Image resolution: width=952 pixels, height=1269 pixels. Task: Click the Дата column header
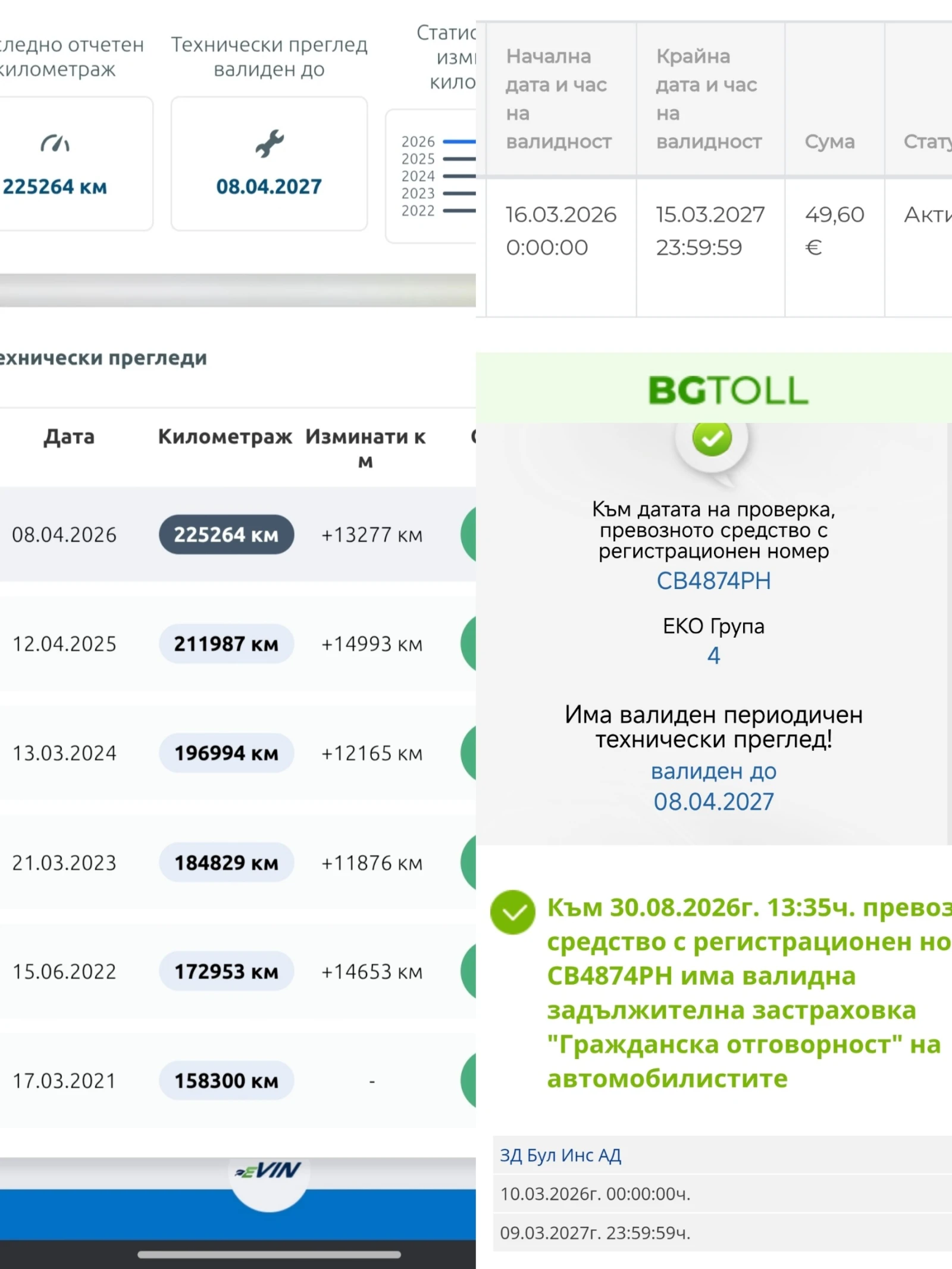(x=69, y=437)
